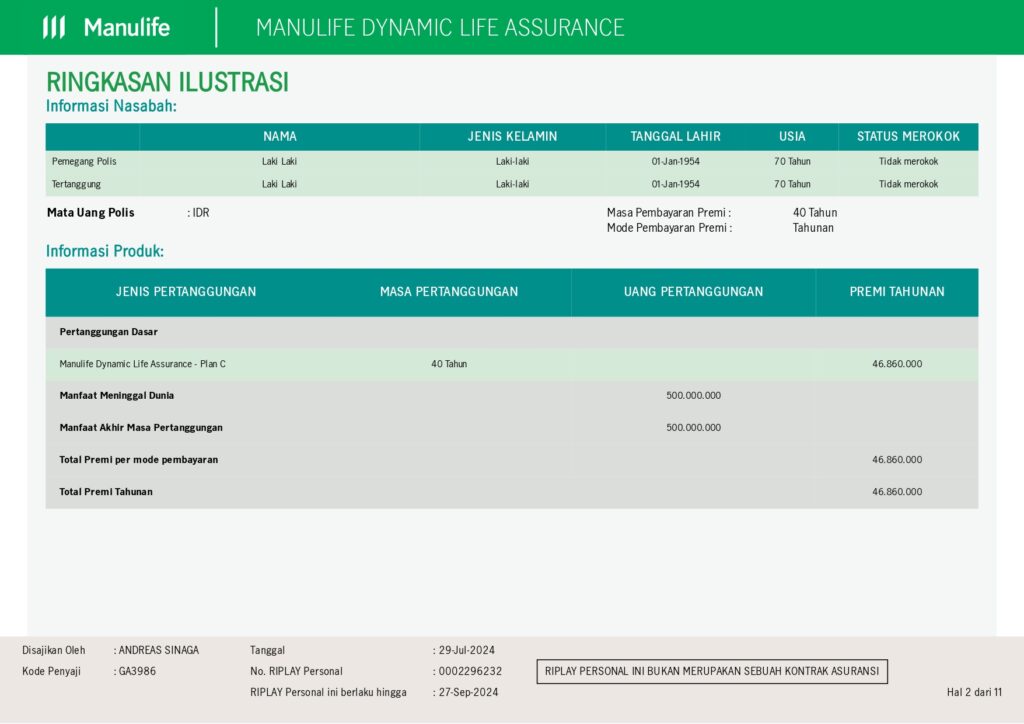
Task: Click 70 Tahun in the Pemegang Polis row
Action: pyautogui.click(x=792, y=161)
